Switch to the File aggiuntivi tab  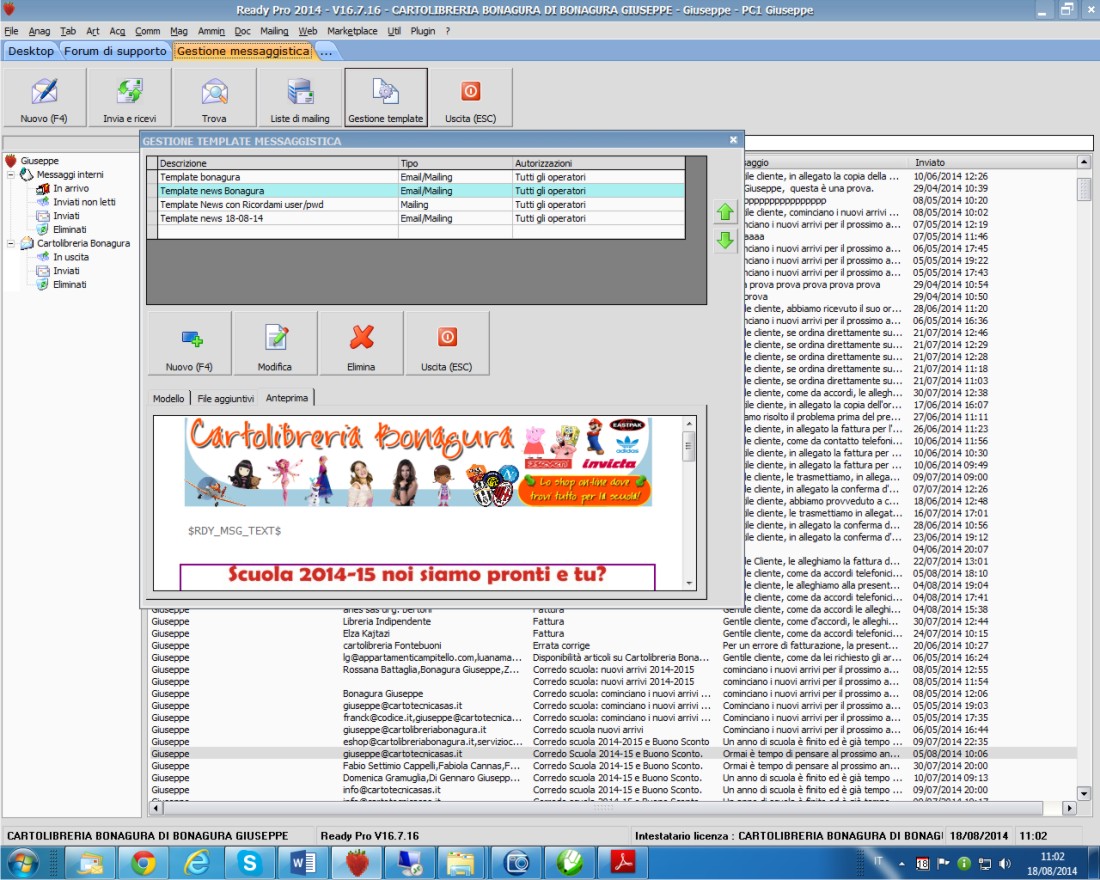click(x=226, y=398)
